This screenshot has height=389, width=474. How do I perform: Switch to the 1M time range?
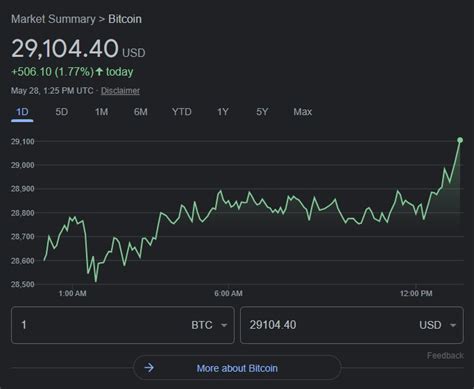tap(101, 112)
